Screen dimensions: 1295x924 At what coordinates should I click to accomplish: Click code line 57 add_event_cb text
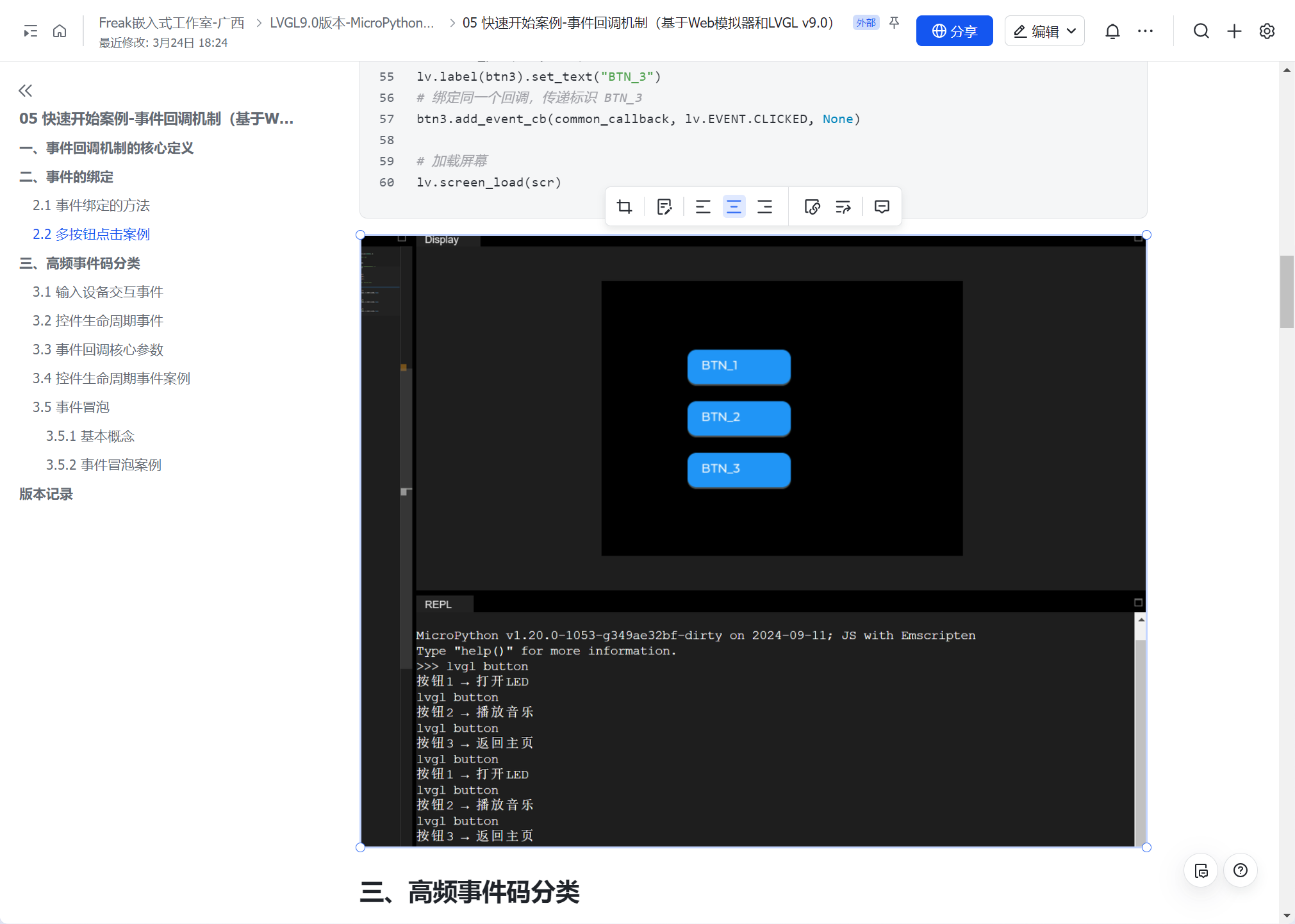click(x=639, y=119)
